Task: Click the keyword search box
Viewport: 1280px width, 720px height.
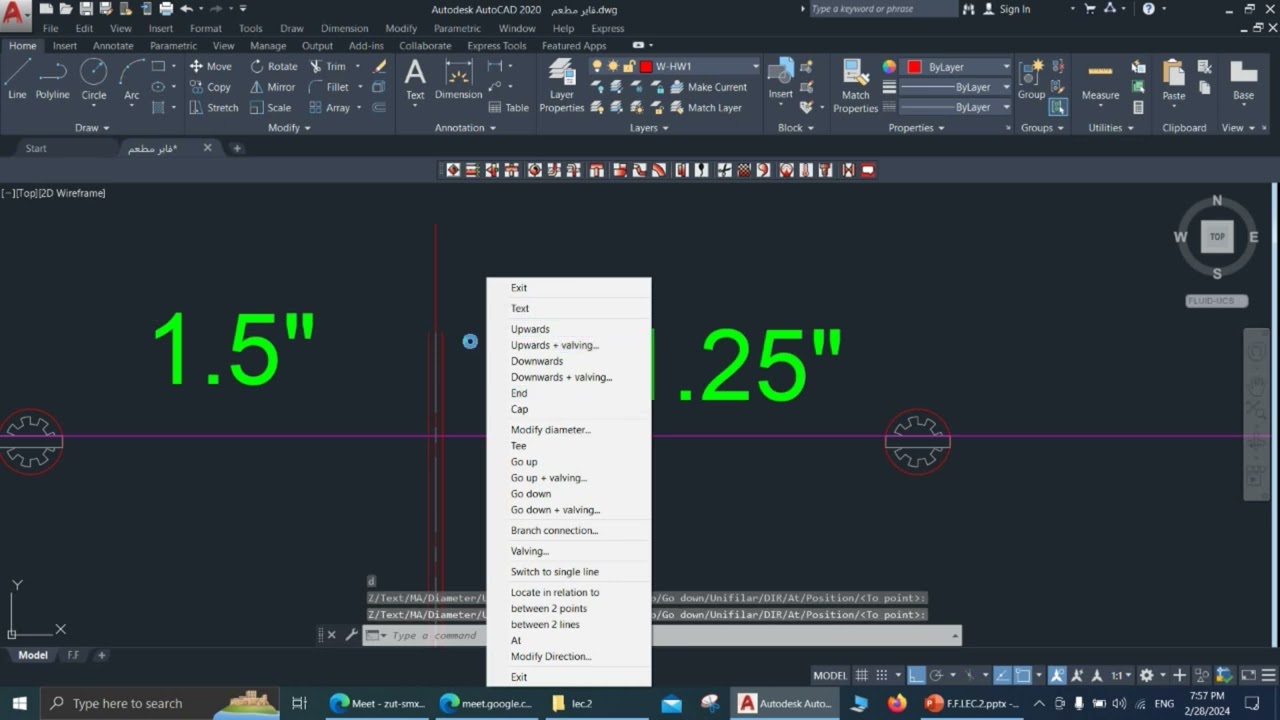Action: point(883,9)
